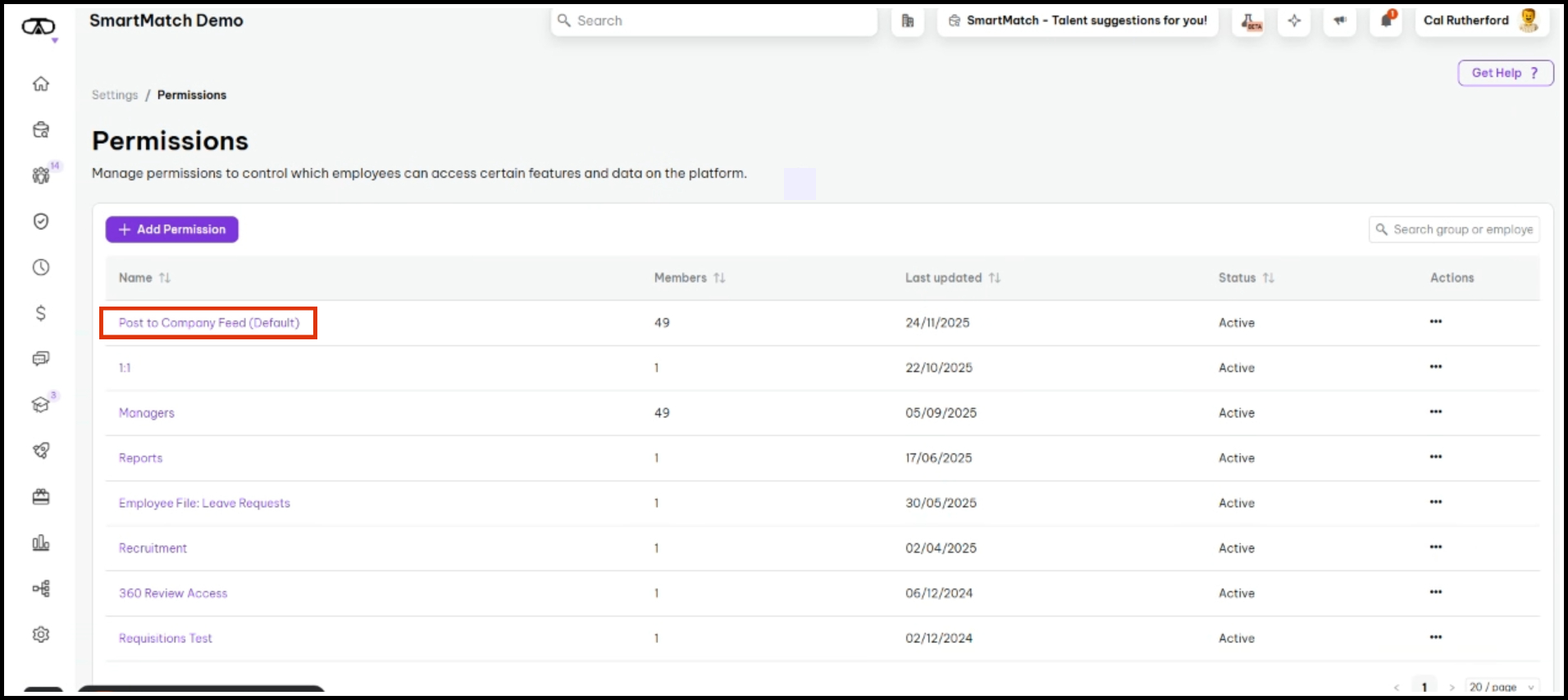Image resolution: width=1568 pixels, height=700 pixels.
Task: Open Cal Rutherford profile menu
Action: (1480, 20)
